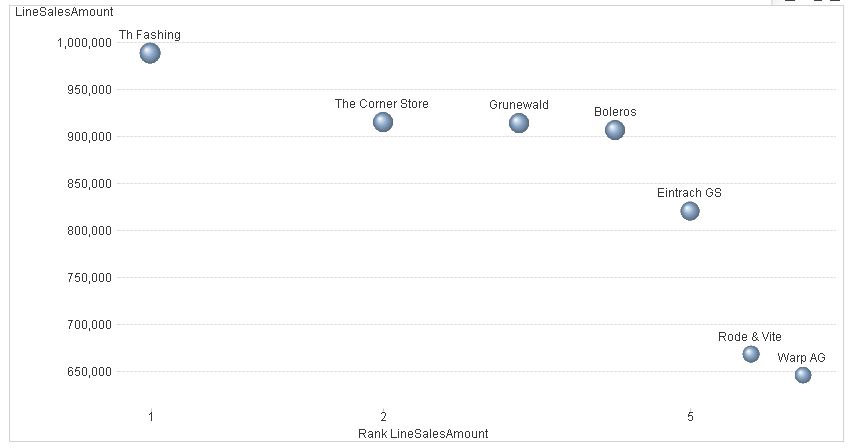Click The Corner Store text label
This screenshot has width=853, height=448.
382,103
